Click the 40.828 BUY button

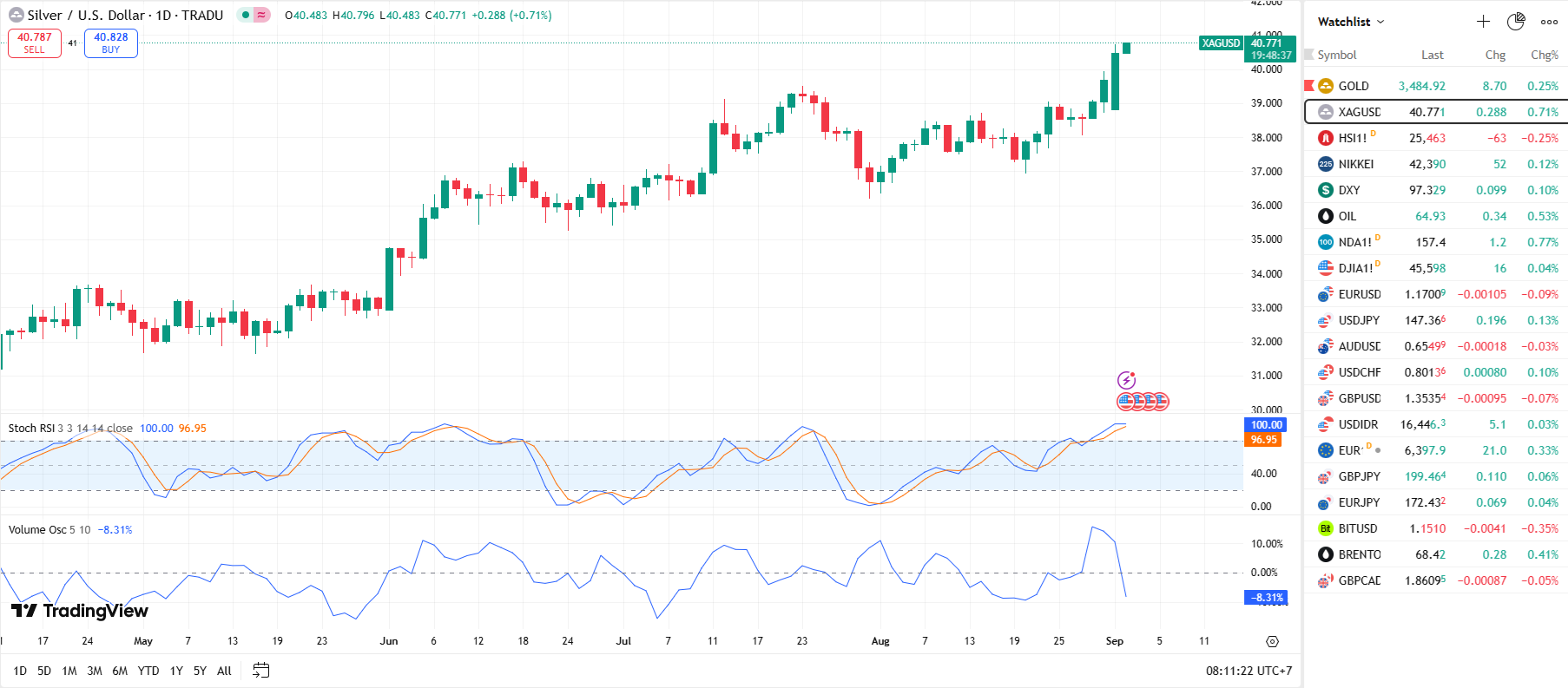click(x=110, y=43)
